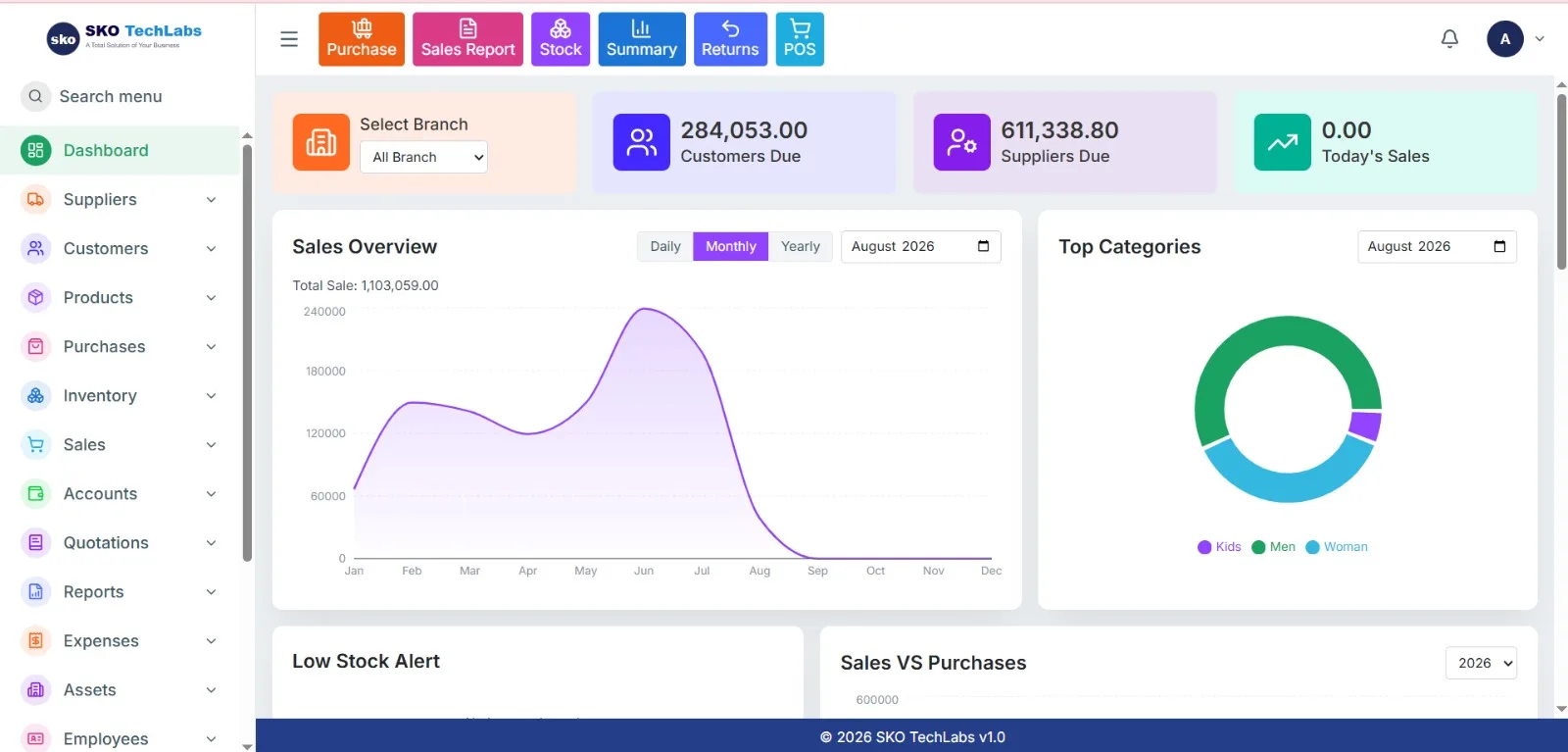Switch Sales Overview to Yearly
The image size is (1568, 752).
coord(801,246)
